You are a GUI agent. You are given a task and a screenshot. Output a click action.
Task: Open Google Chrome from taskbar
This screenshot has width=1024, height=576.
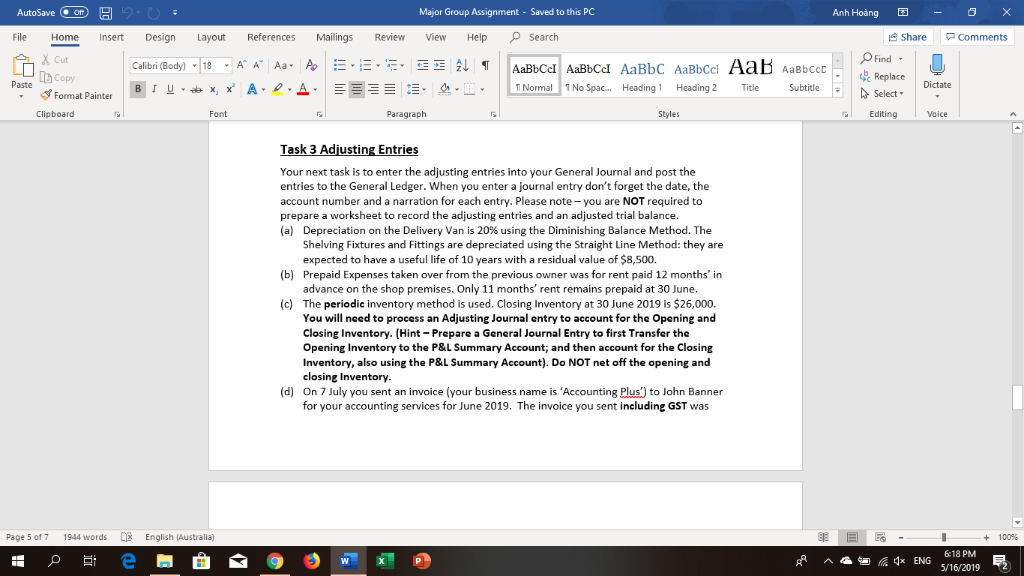275,561
